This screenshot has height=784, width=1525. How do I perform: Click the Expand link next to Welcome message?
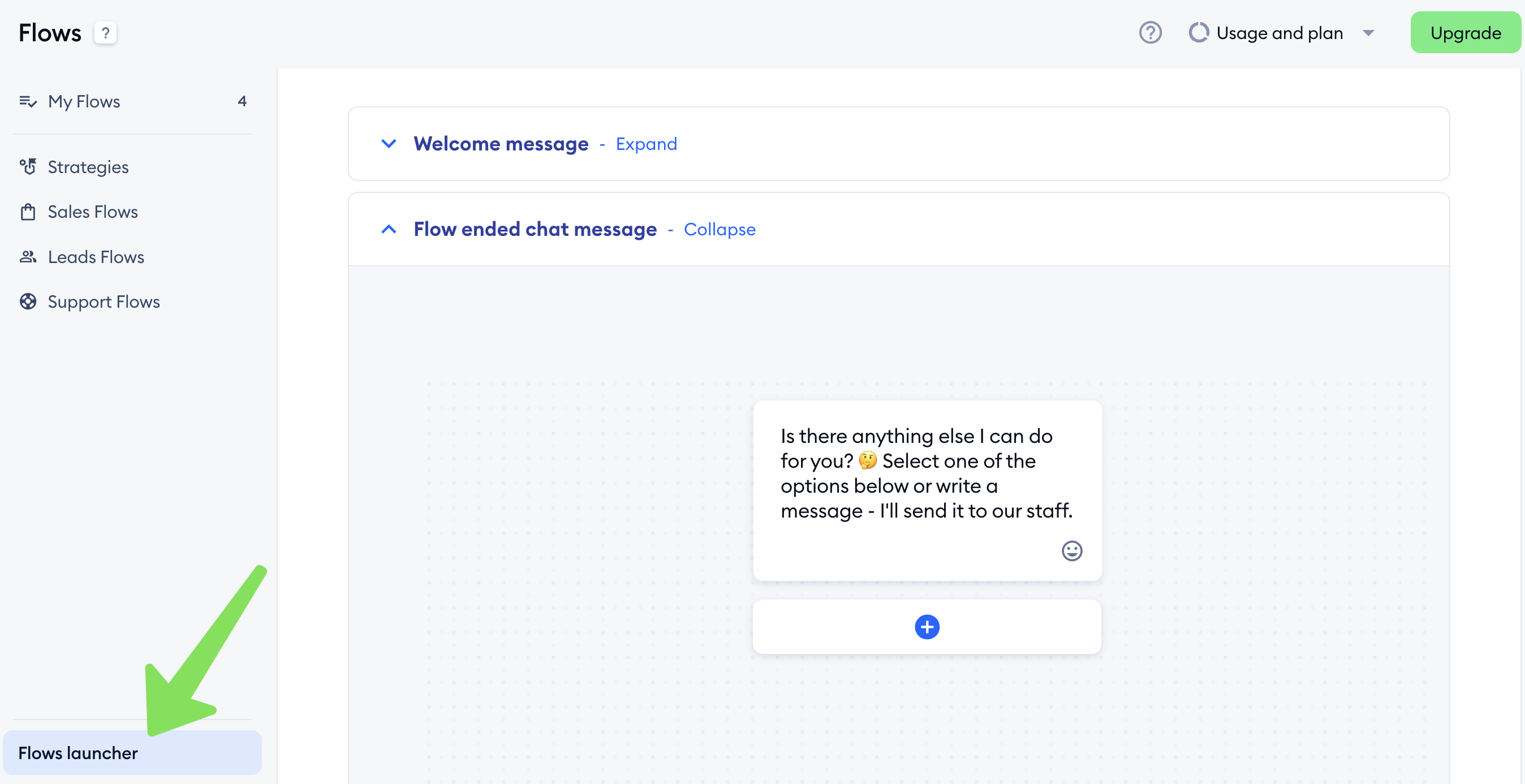coord(646,143)
